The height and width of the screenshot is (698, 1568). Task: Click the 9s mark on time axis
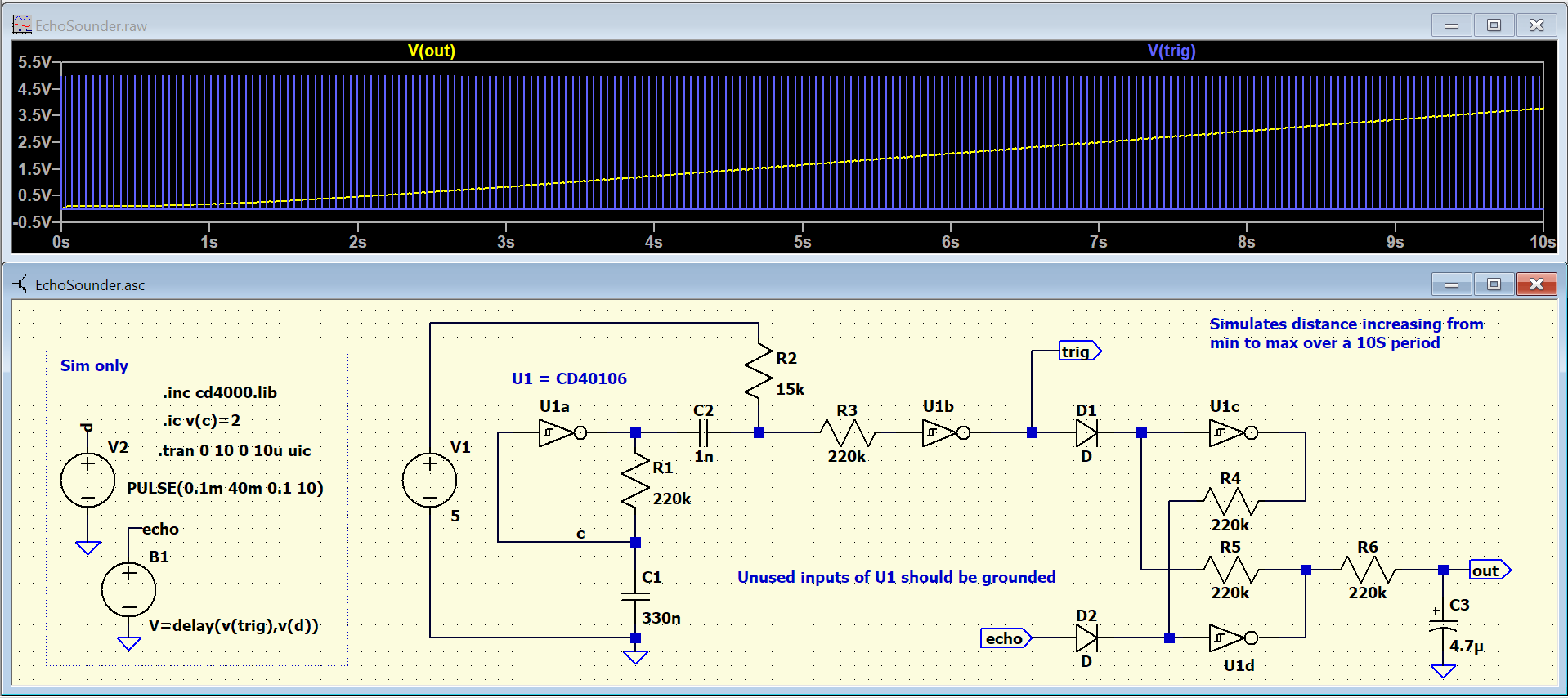(x=1395, y=242)
